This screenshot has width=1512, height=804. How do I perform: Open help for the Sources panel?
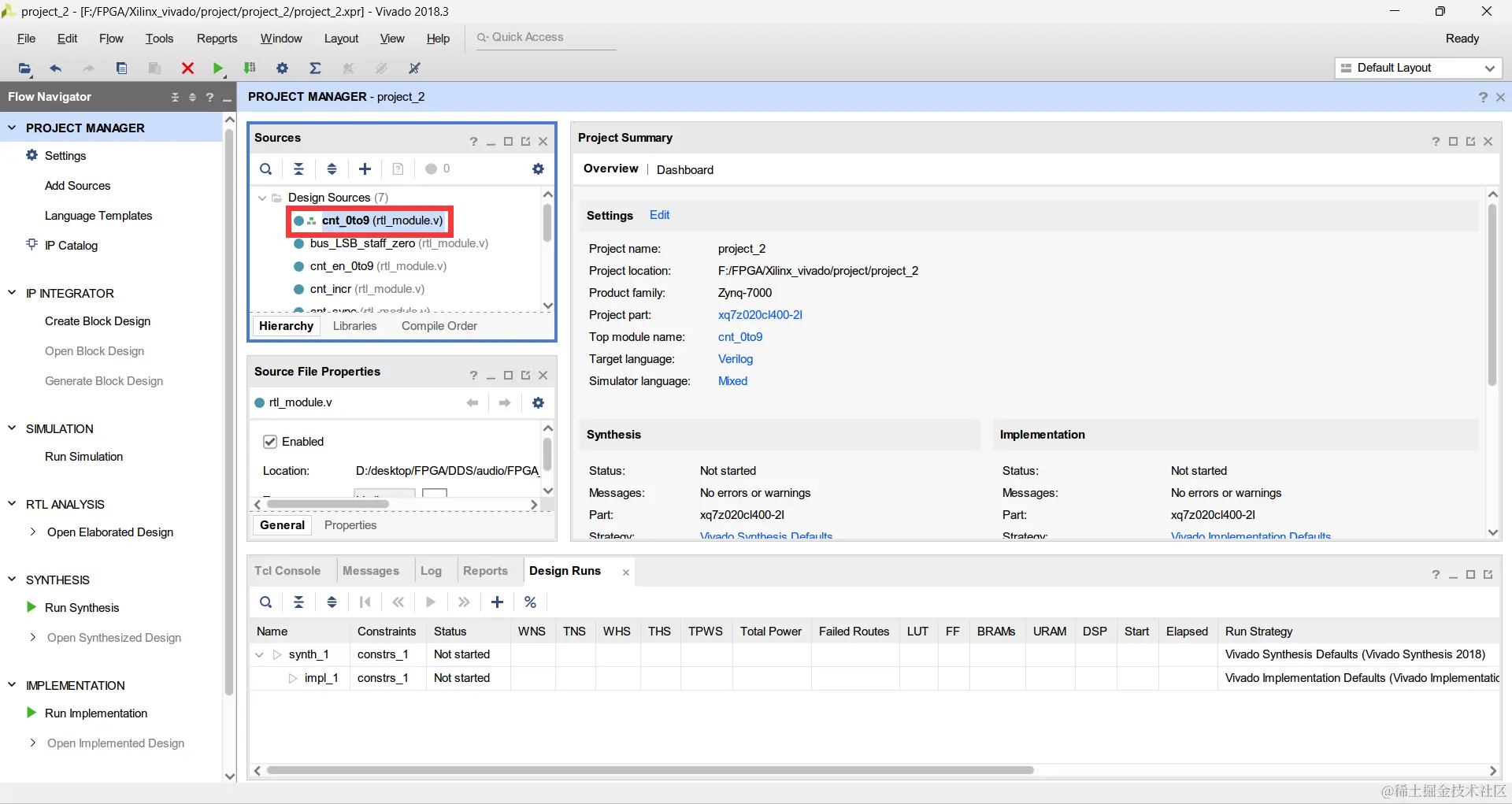pyautogui.click(x=473, y=142)
